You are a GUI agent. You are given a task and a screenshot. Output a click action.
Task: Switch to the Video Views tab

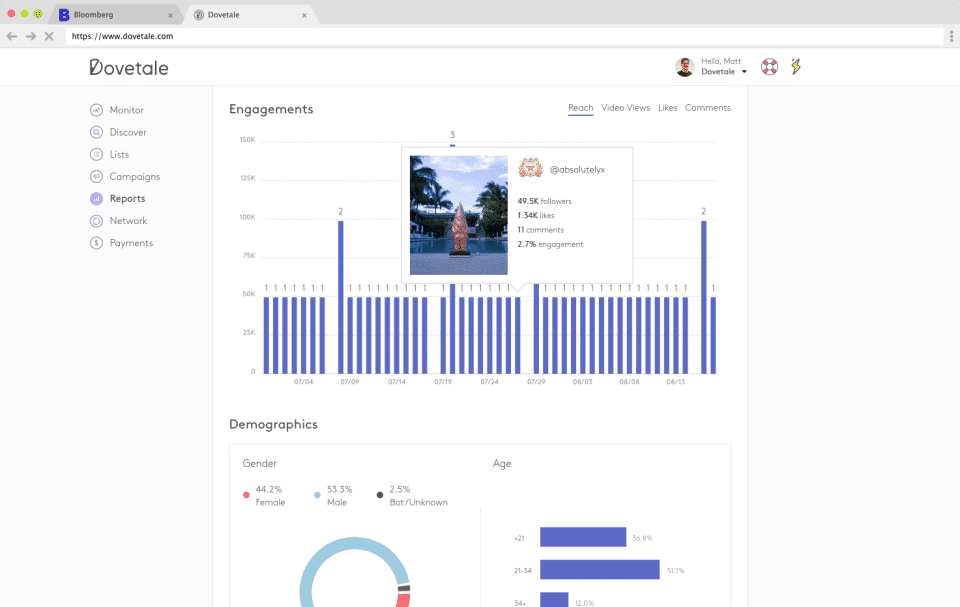point(625,108)
